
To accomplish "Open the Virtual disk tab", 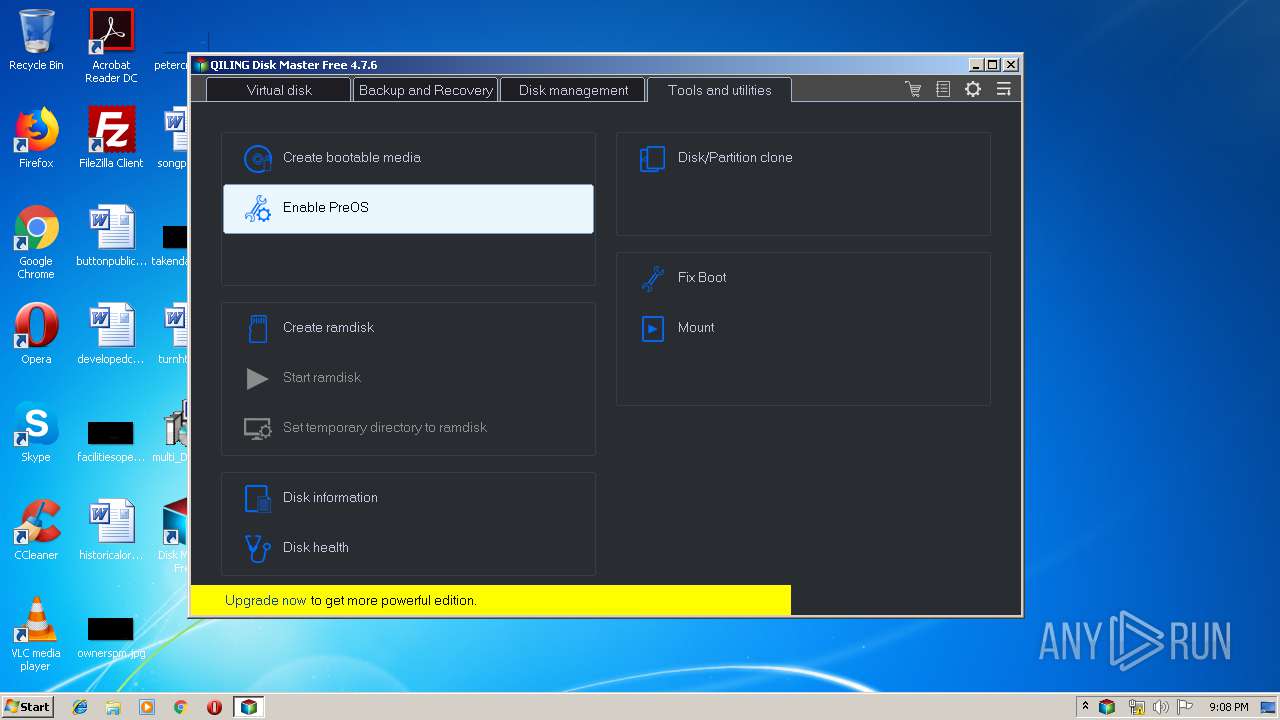I will tap(279, 90).
